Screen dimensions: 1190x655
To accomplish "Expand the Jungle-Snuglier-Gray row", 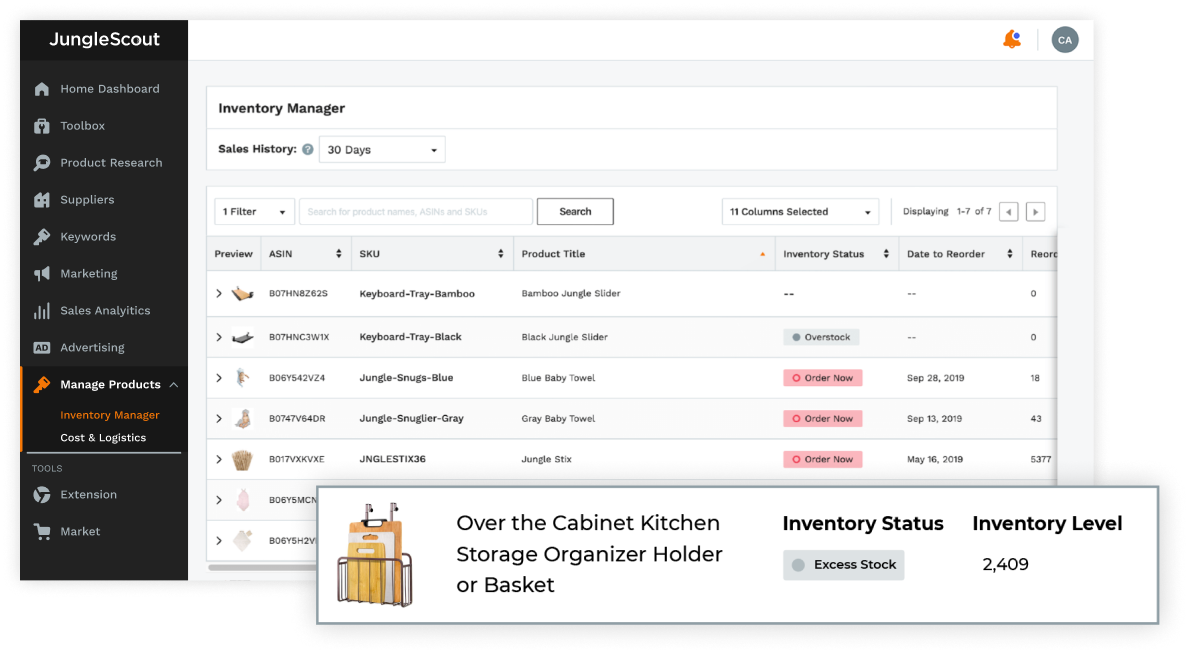I will point(219,419).
